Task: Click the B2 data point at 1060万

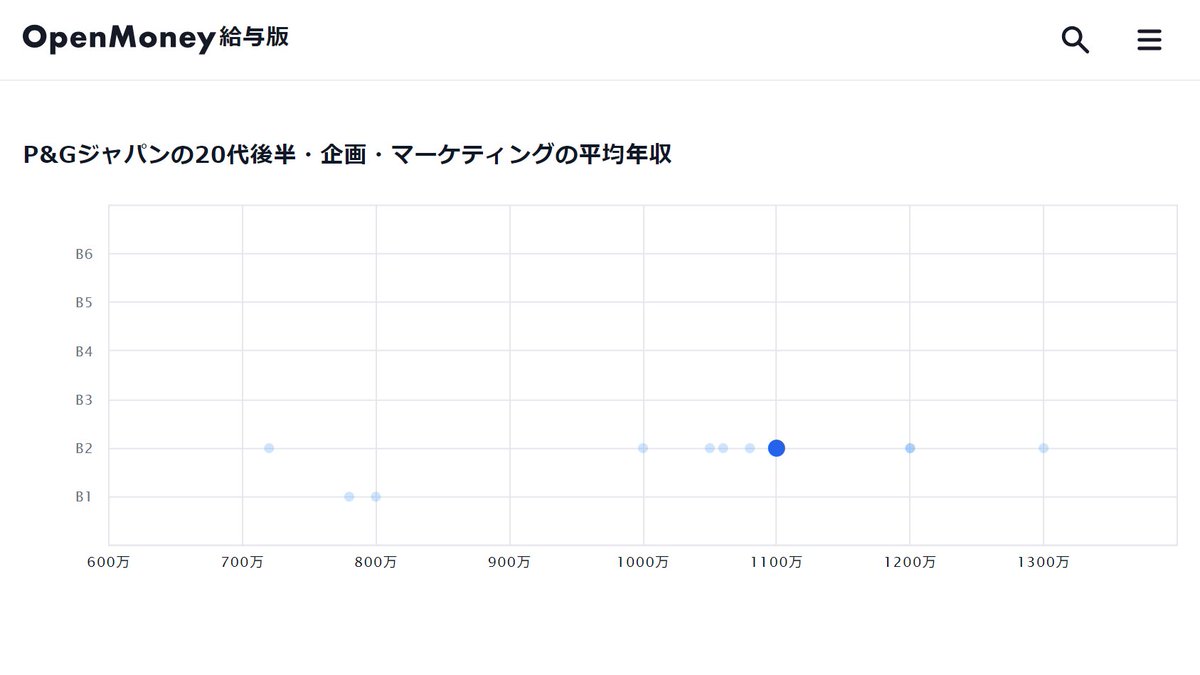Action: tap(723, 448)
